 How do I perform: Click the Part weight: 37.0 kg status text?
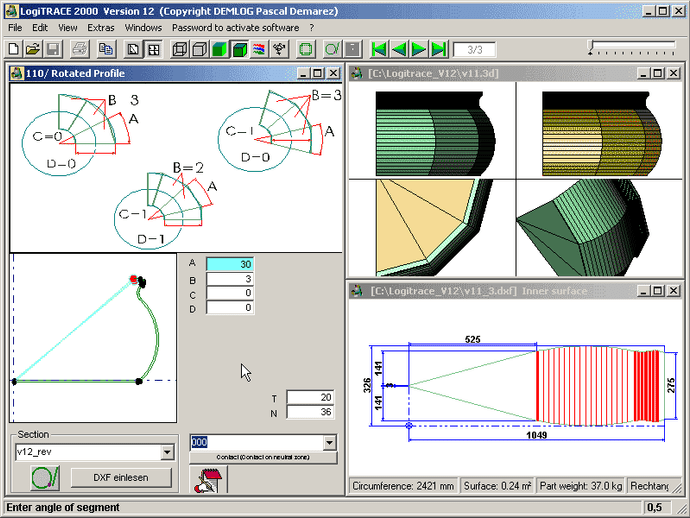tap(581, 486)
